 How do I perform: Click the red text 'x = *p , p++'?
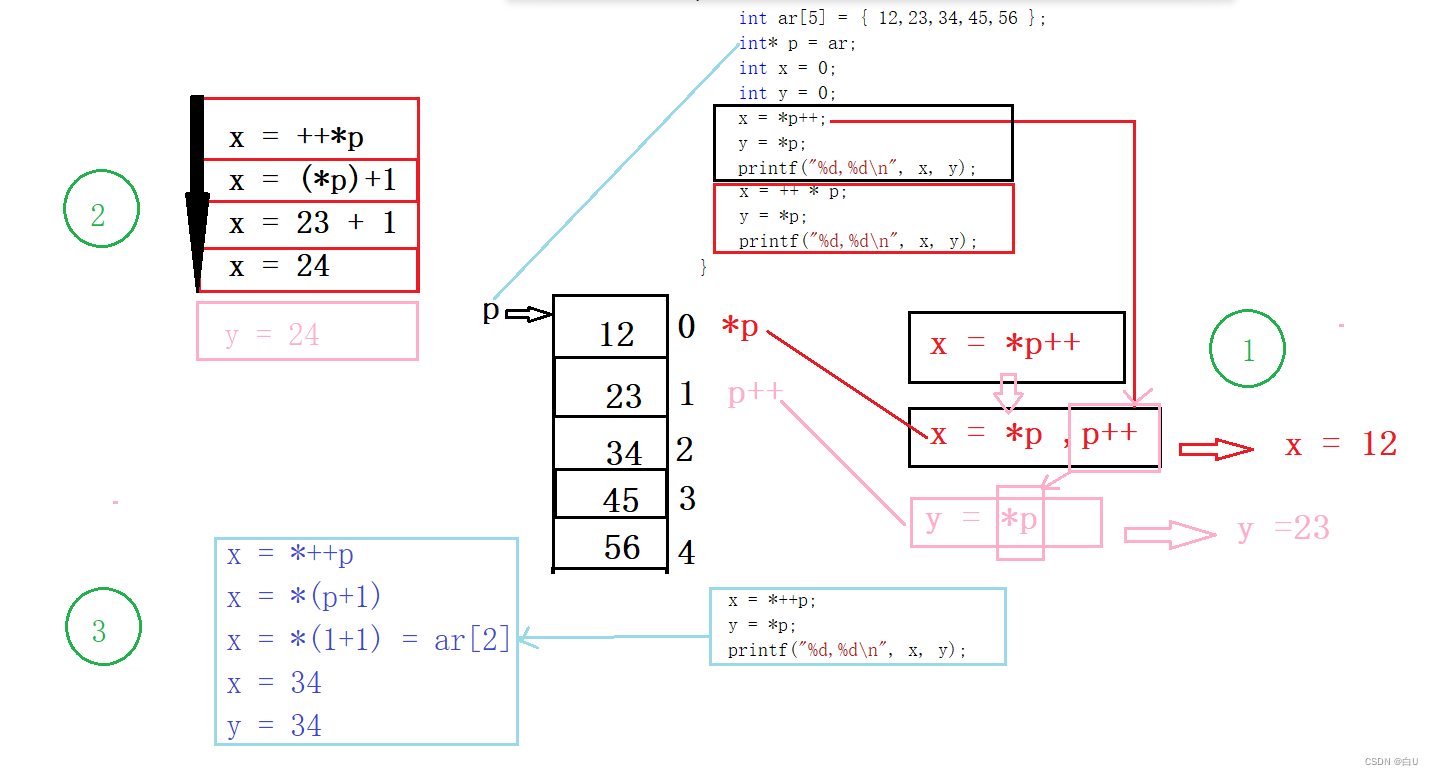1034,435
